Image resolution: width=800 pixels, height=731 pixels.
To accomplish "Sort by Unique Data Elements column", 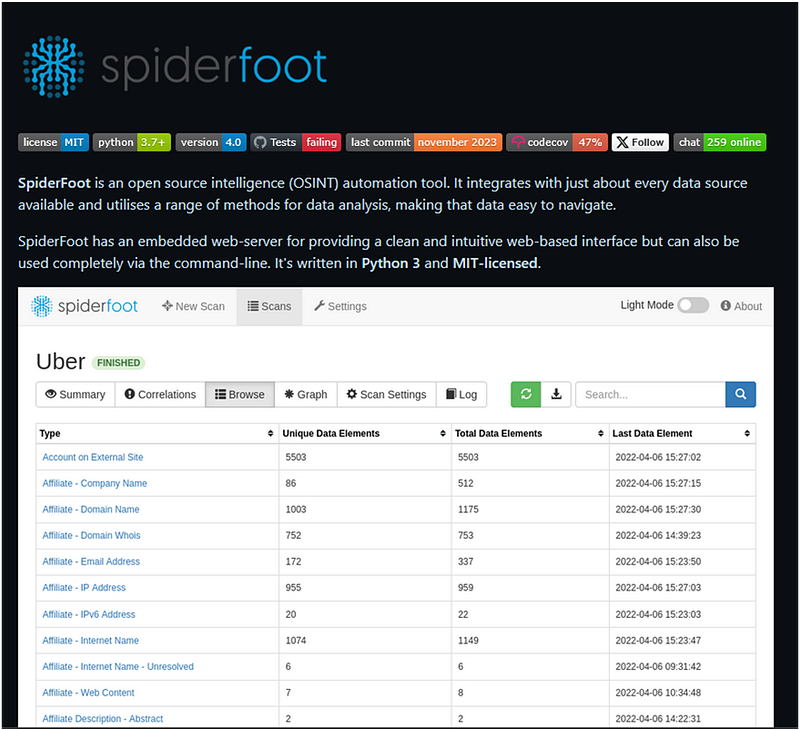I will point(365,433).
